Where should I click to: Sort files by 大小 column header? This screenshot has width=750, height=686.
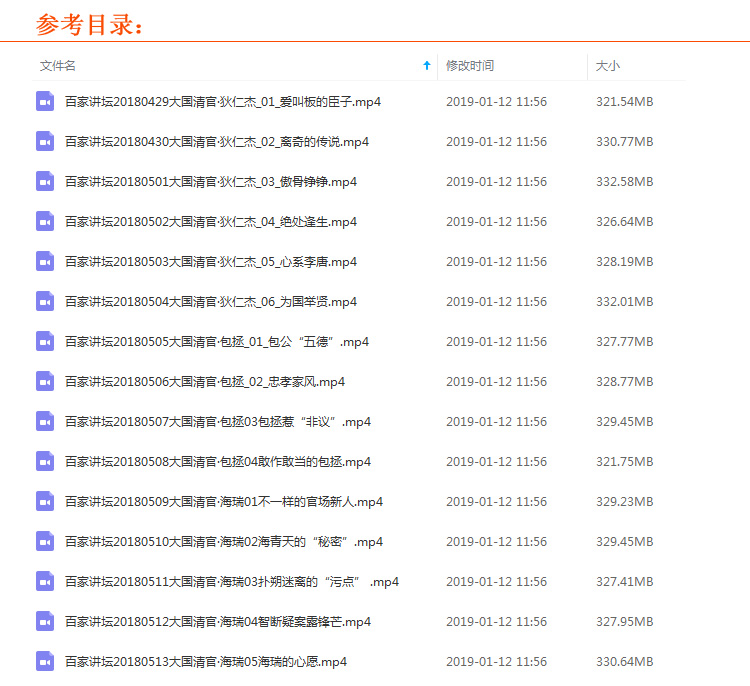pyautogui.click(x=608, y=66)
